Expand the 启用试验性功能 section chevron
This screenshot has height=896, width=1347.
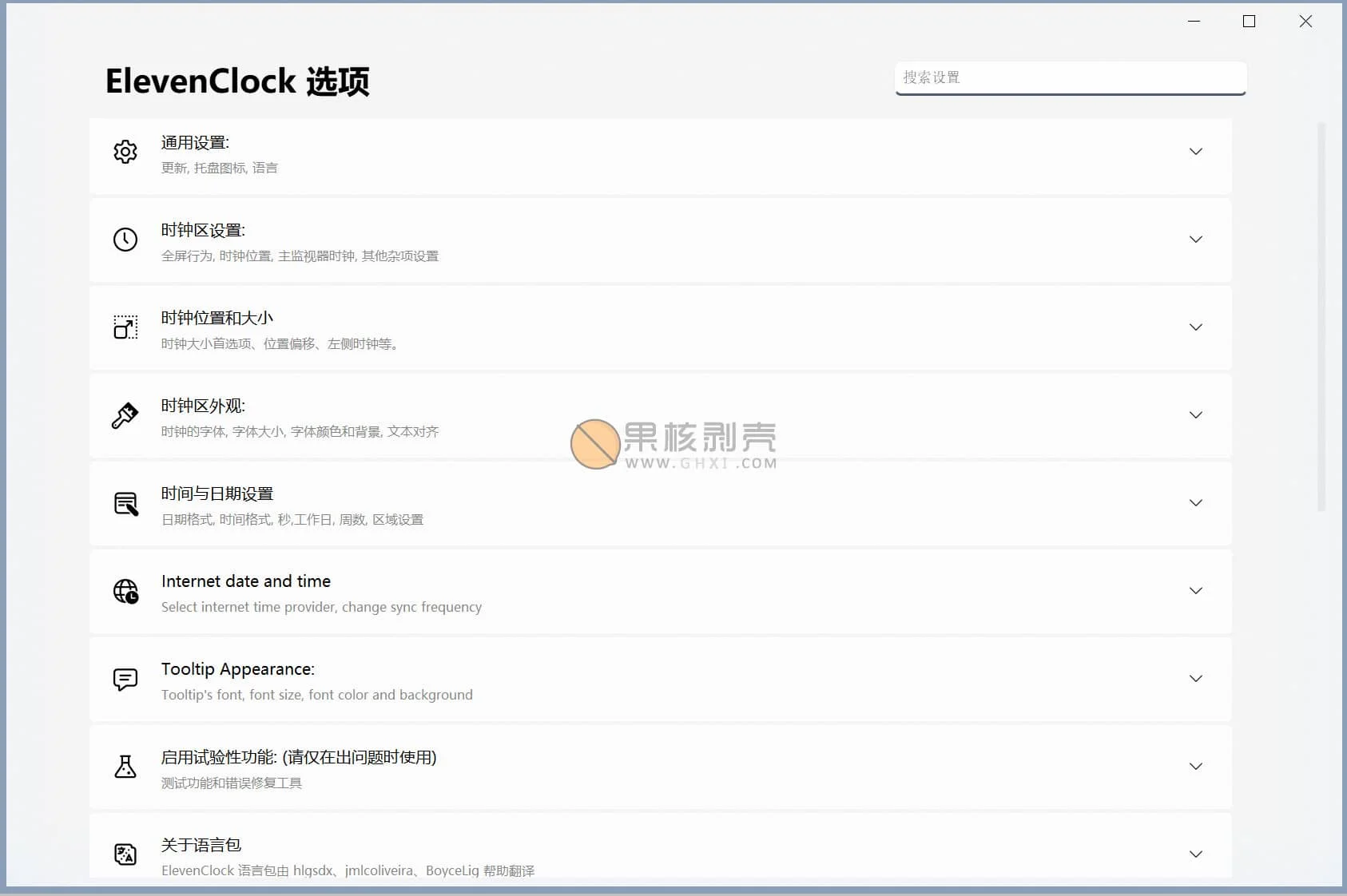coord(1195,767)
